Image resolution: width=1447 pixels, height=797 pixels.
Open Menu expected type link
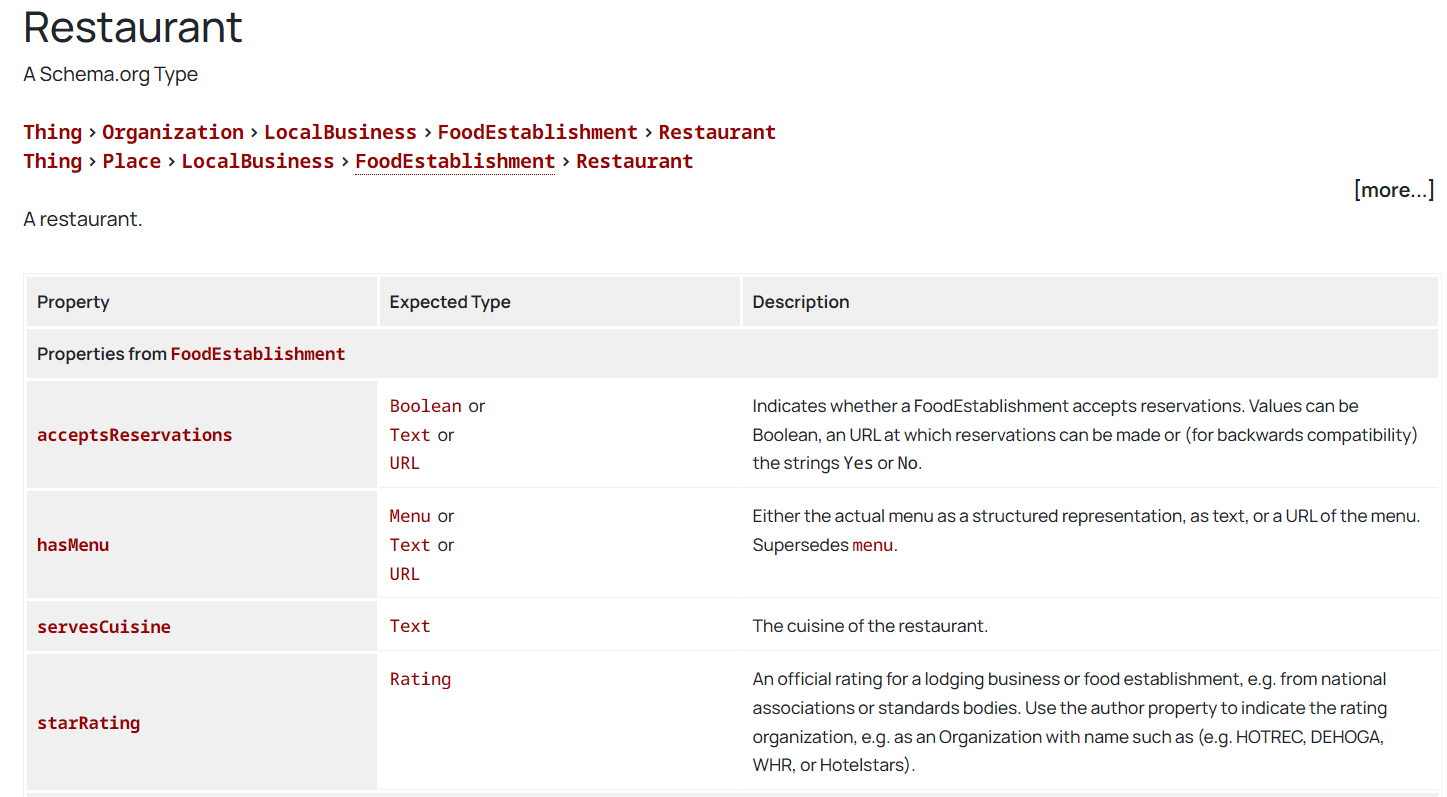coord(410,516)
